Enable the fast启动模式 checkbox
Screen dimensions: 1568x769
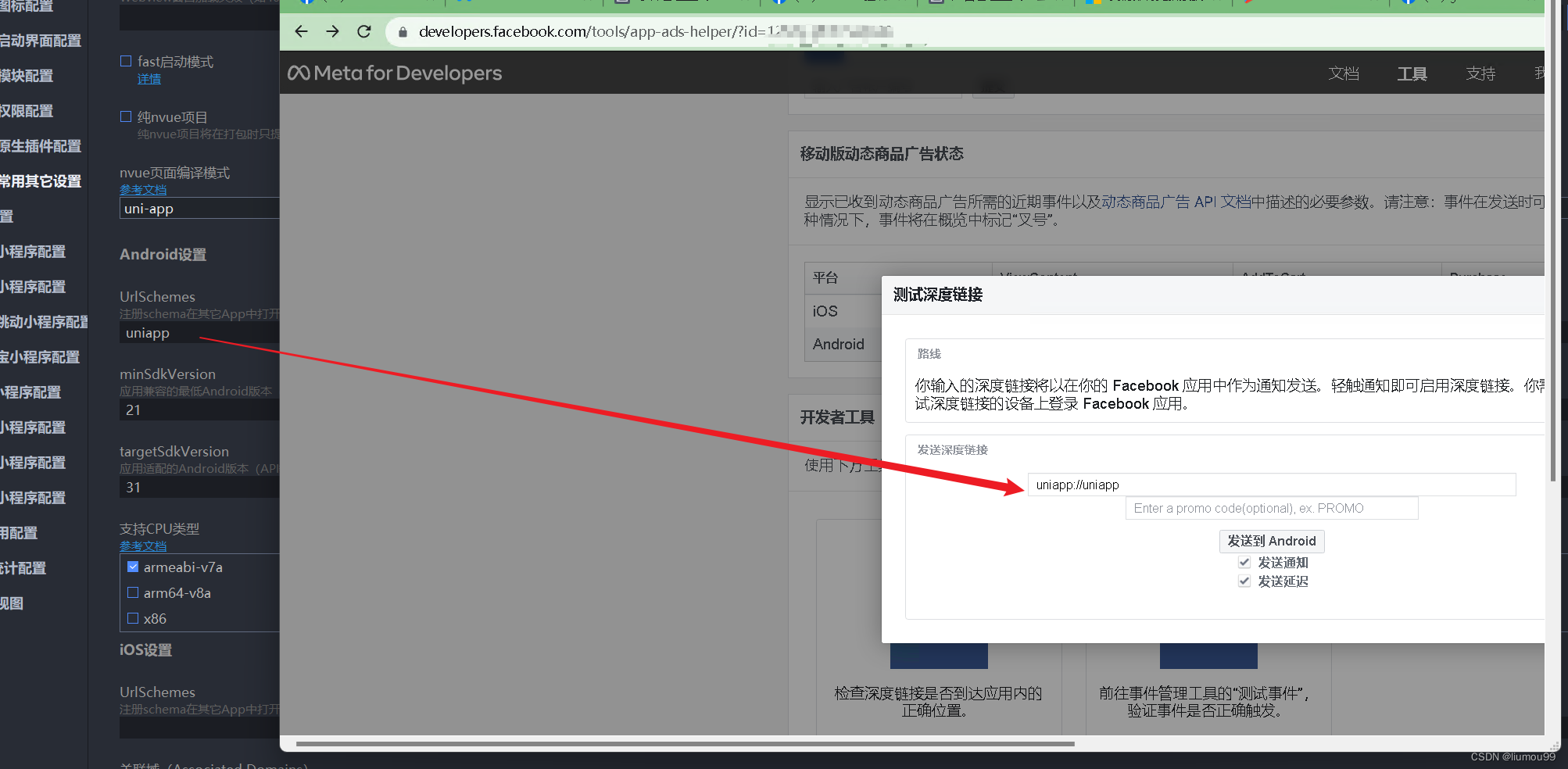126,60
